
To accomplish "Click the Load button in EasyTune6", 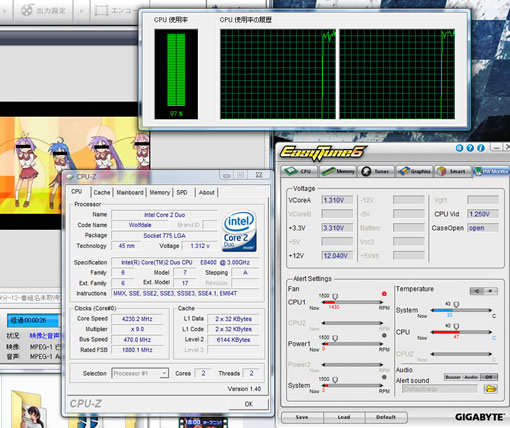I will (344, 417).
